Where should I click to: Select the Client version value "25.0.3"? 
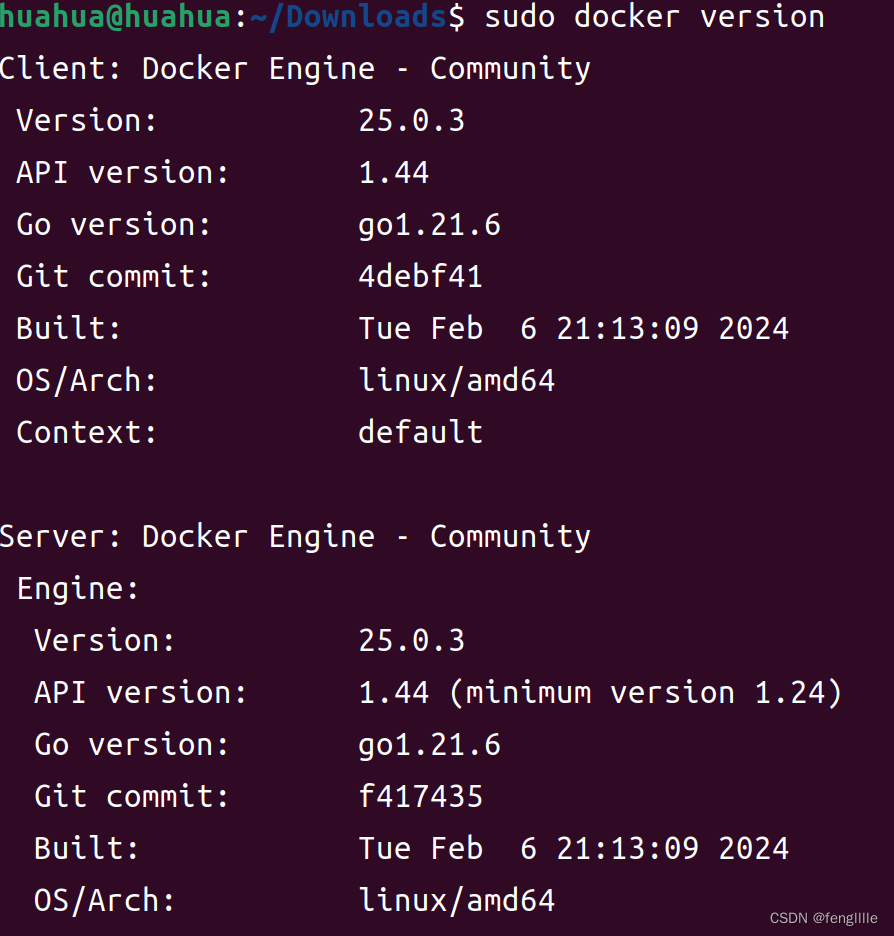412,121
